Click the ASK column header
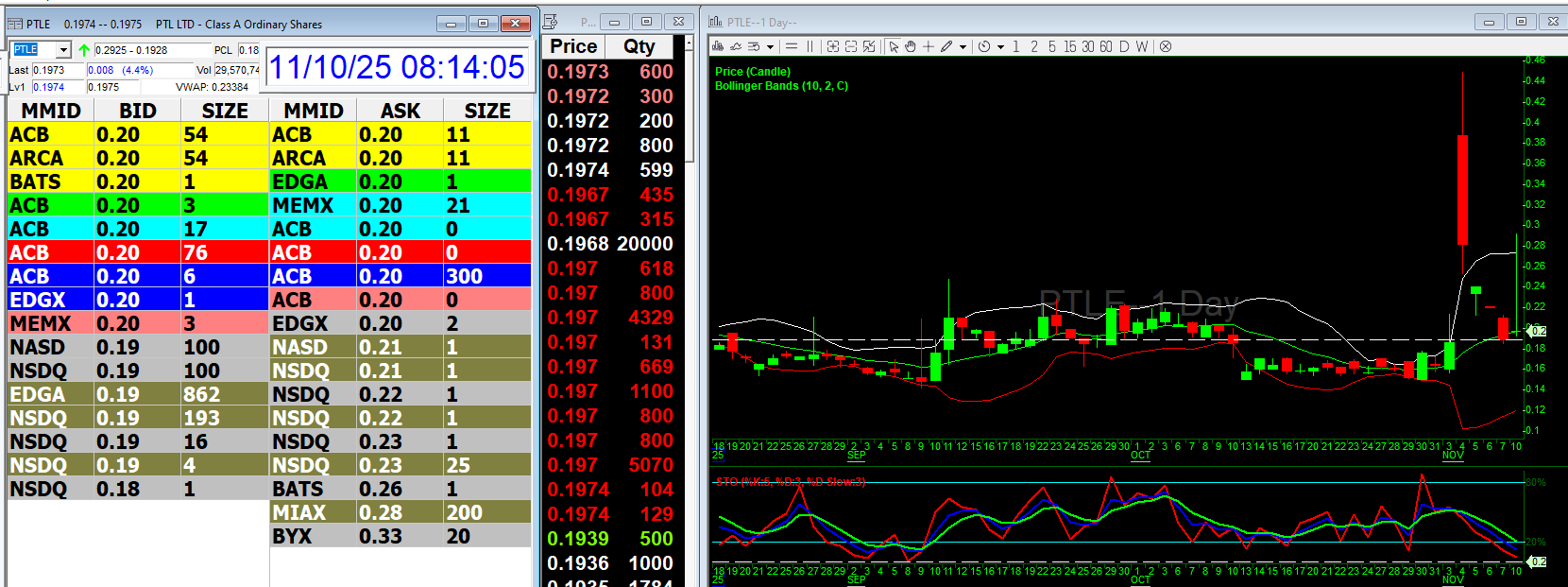The height and width of the screenshot is (587, 1568). [401, 111]
